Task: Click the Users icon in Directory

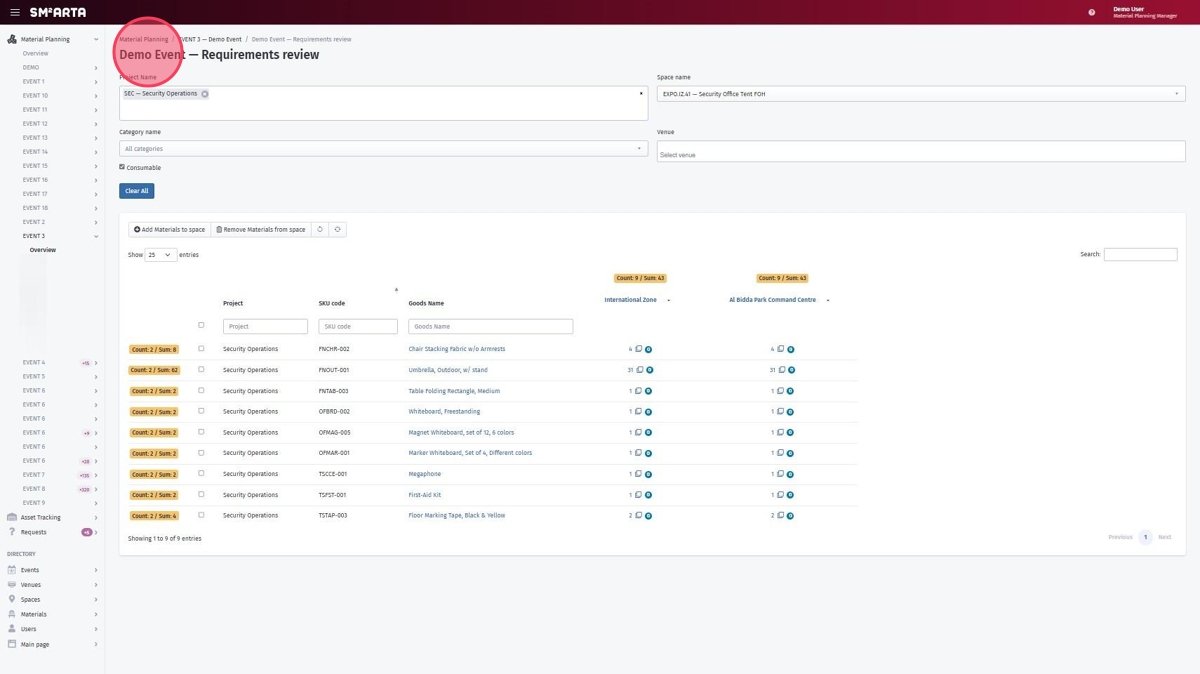Action: point(12,629)
